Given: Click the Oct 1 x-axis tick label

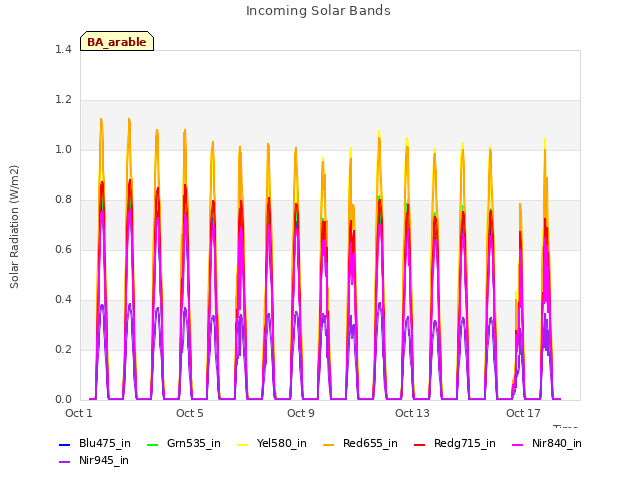Looking at the screenshot, I should 79,413.
